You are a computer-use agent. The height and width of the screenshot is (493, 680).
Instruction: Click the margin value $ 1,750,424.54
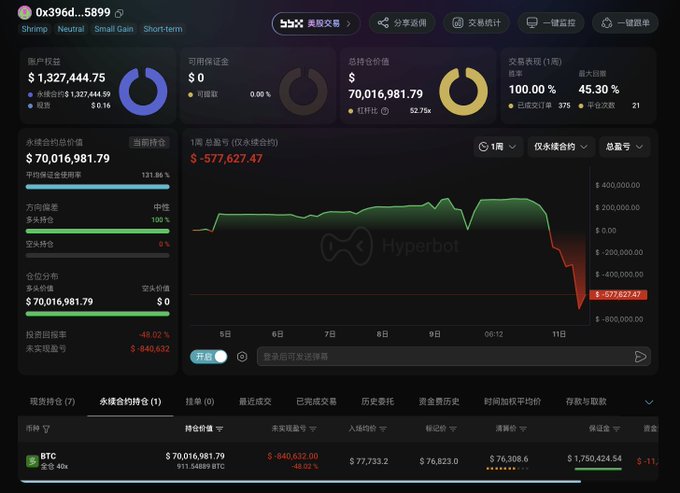tap(594, 458)
